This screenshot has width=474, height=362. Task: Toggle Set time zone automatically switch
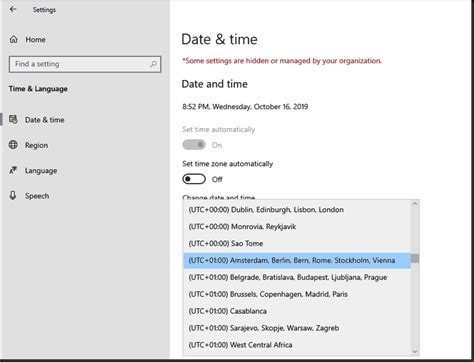pyautogui.click(x=194, y=179)
